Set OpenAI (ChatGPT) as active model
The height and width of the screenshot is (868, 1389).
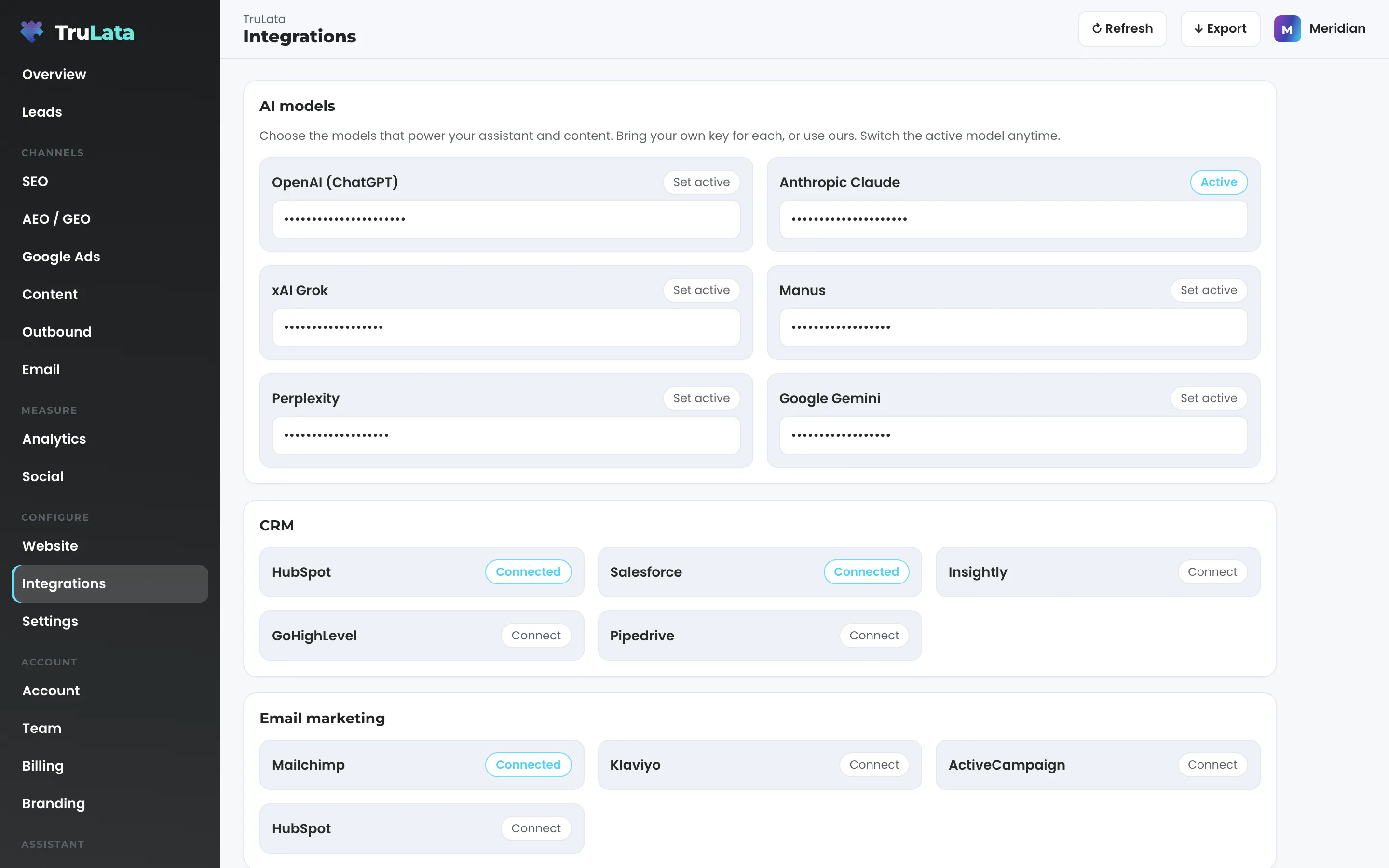coord(701,182)
